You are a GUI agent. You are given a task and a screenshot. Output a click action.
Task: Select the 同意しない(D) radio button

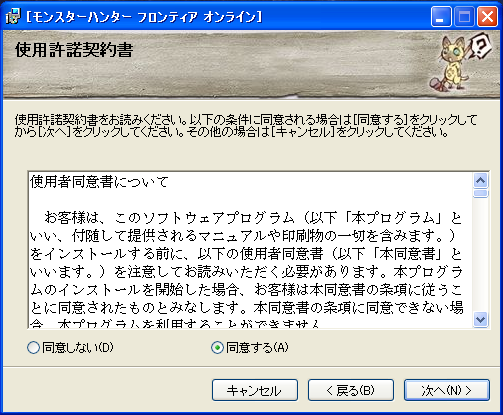(x=33, y=348)
